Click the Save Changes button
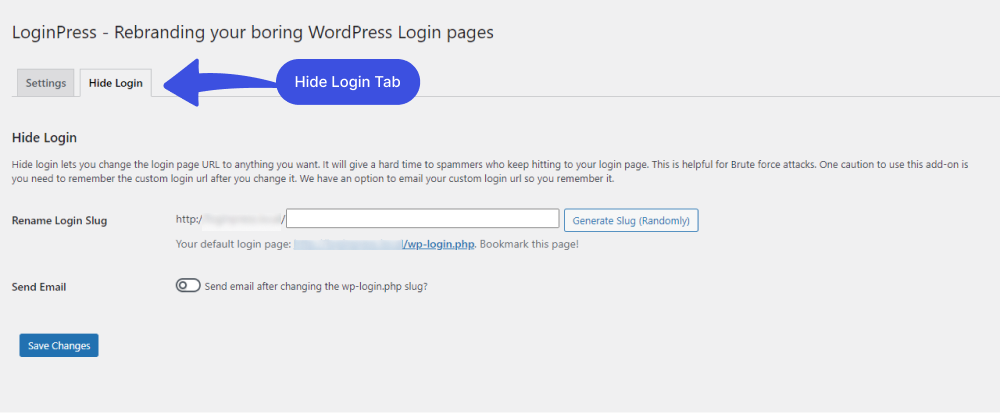This screenshot has width=1000, height=413. pos(59,345)
